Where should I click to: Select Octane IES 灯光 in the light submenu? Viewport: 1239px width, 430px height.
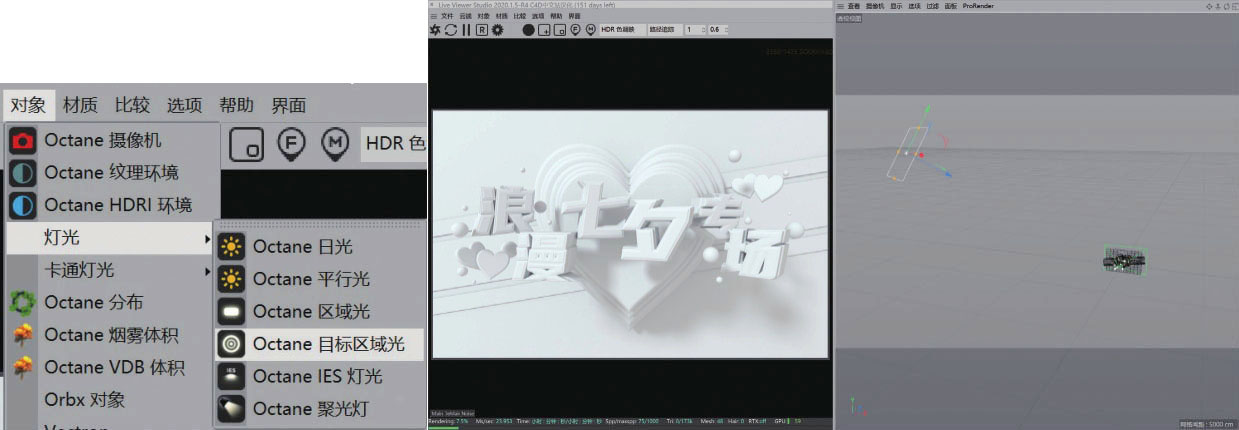[320, 376]
